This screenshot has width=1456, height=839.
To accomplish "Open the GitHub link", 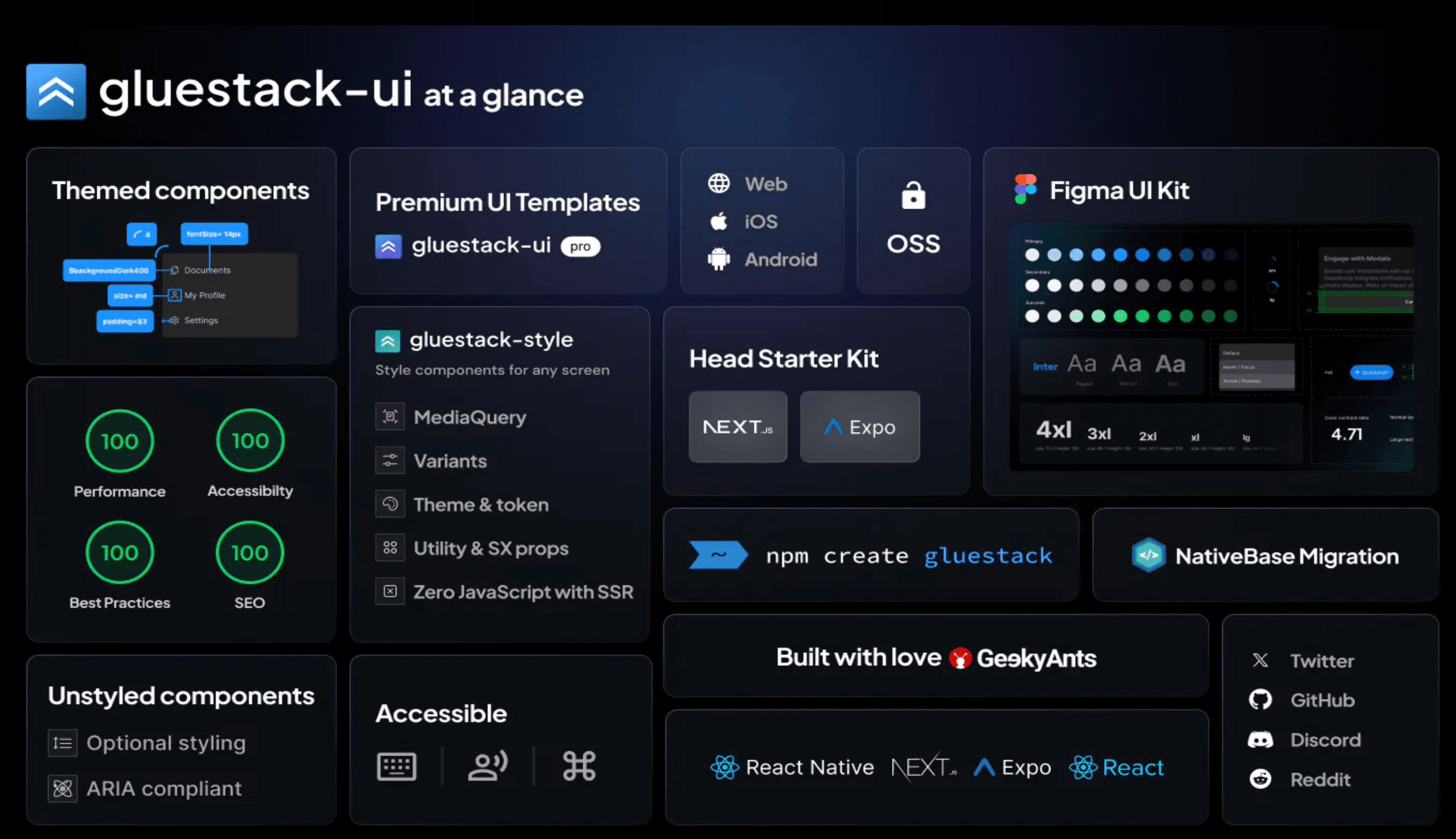I will tap(1322, 700).
